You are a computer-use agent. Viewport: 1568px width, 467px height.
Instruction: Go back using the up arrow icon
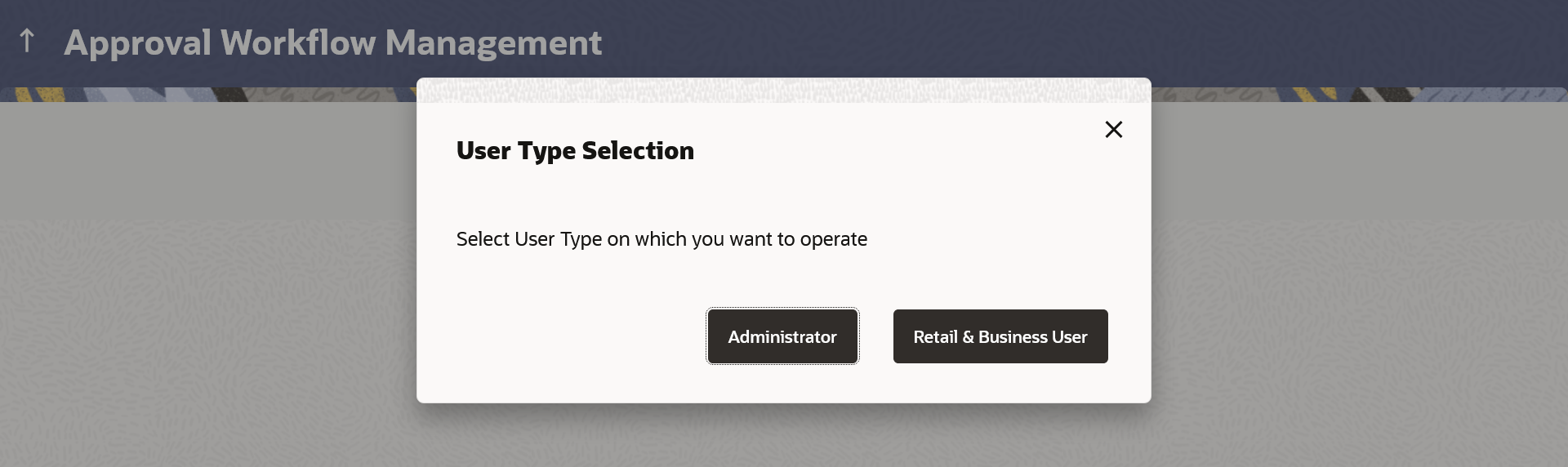(x=27, y=41)
